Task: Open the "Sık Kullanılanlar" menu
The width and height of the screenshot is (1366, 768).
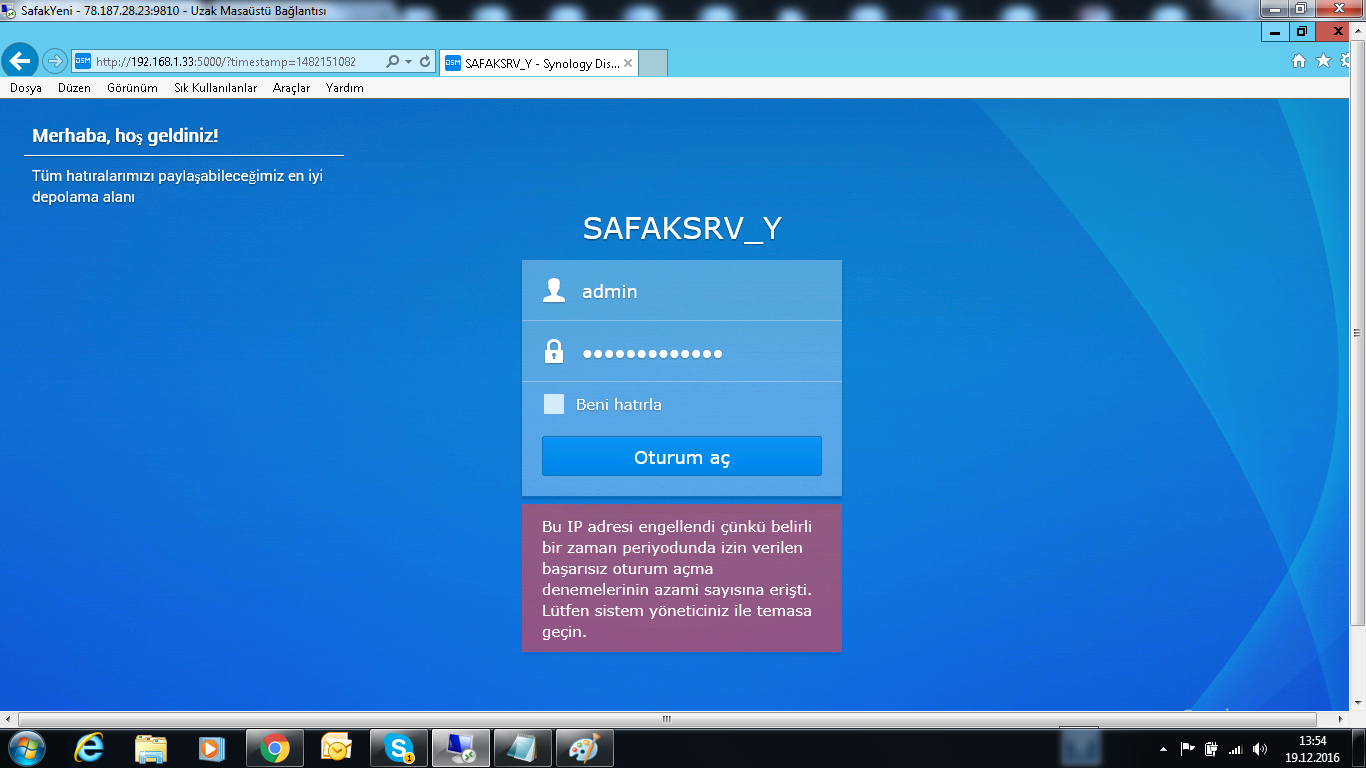Action: tap(215, 88)
